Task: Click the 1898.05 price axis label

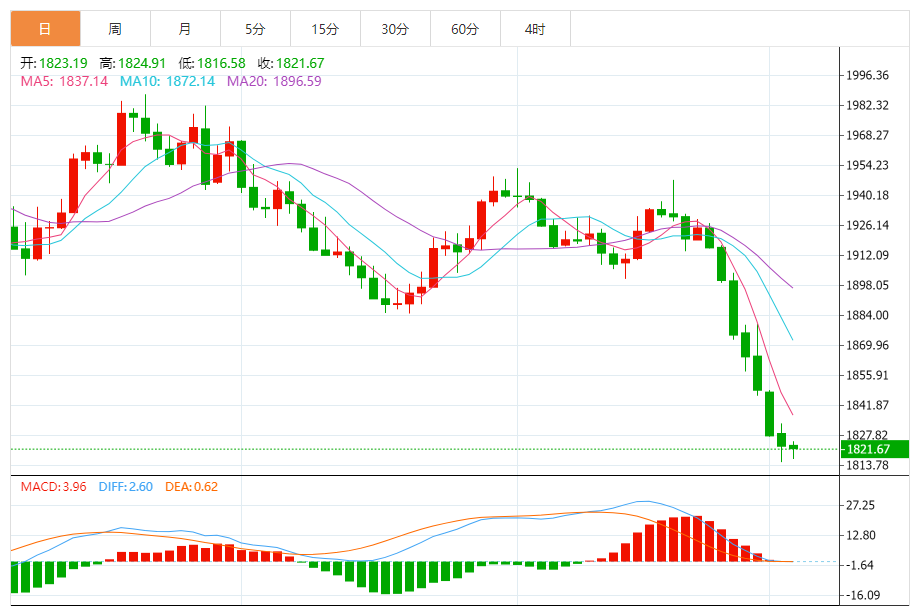Action: coord(867,285)
